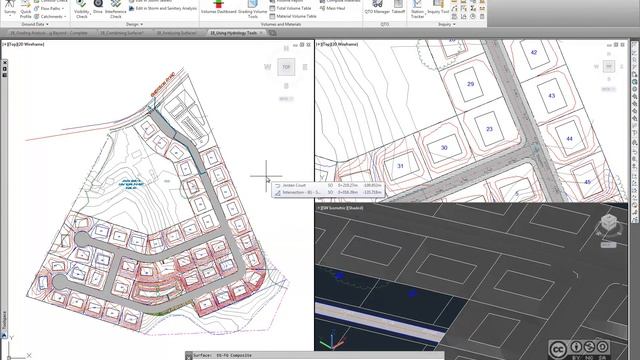Open left viewport [Top][2D Wireframe] controls
The height and width of the screenshot is (360, 640).
coord(24,44)
